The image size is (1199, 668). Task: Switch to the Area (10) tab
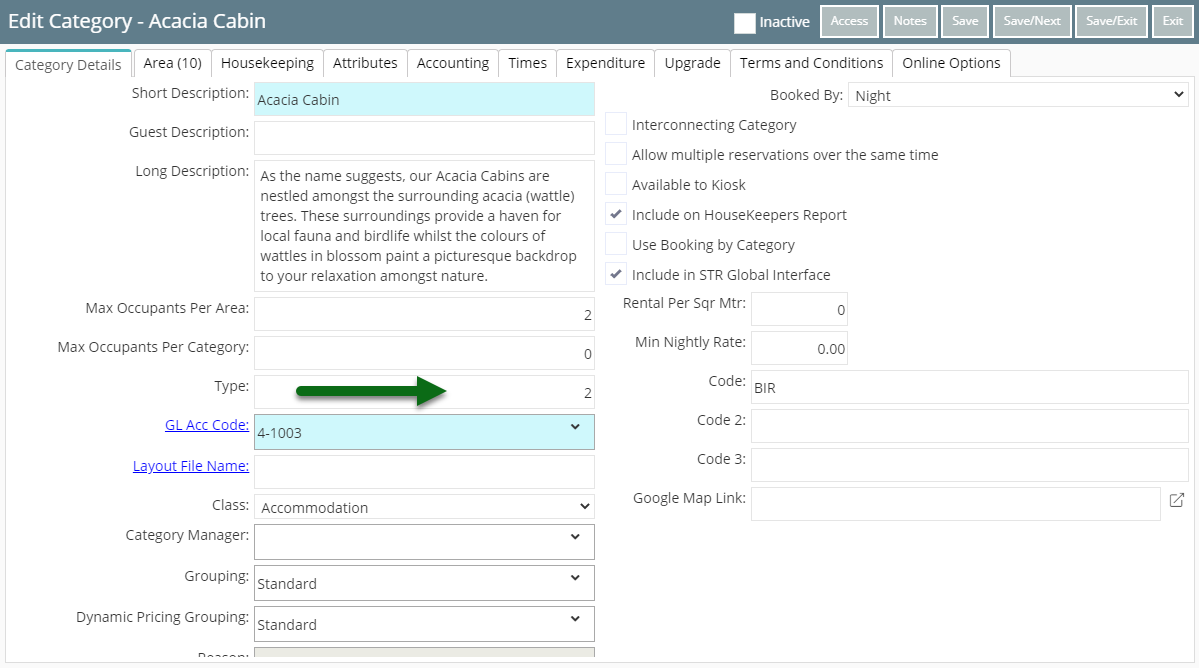coord(172,63)
